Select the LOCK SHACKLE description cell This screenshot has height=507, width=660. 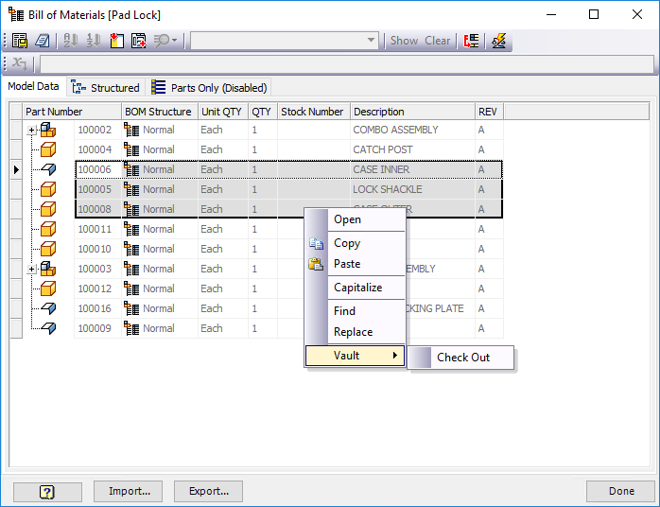(412, 189)
